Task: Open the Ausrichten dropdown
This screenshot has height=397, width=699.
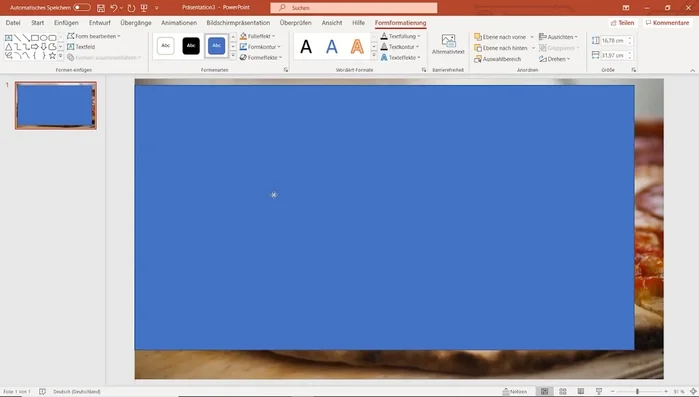Action: click(558, 37)
